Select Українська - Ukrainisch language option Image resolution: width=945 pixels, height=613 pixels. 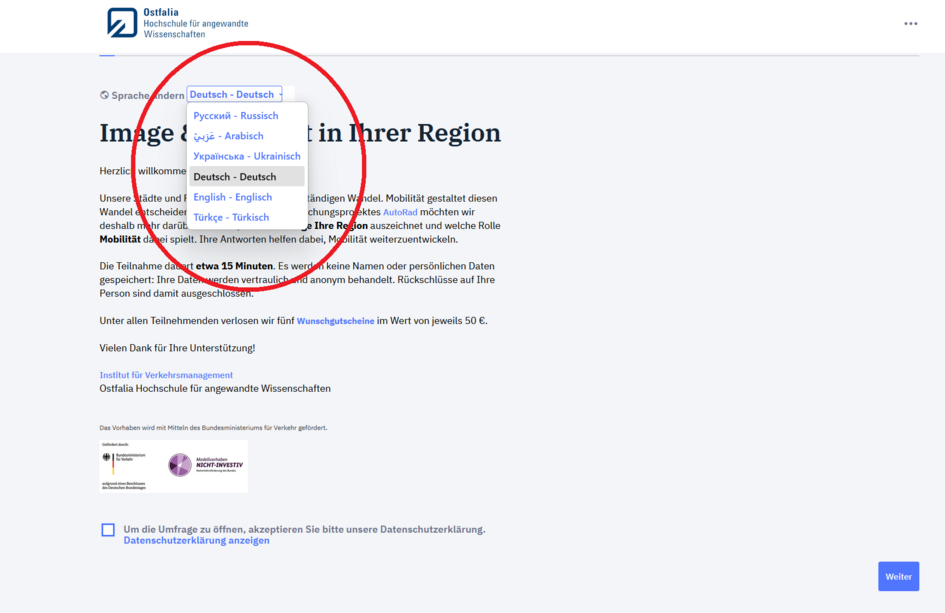246,156
